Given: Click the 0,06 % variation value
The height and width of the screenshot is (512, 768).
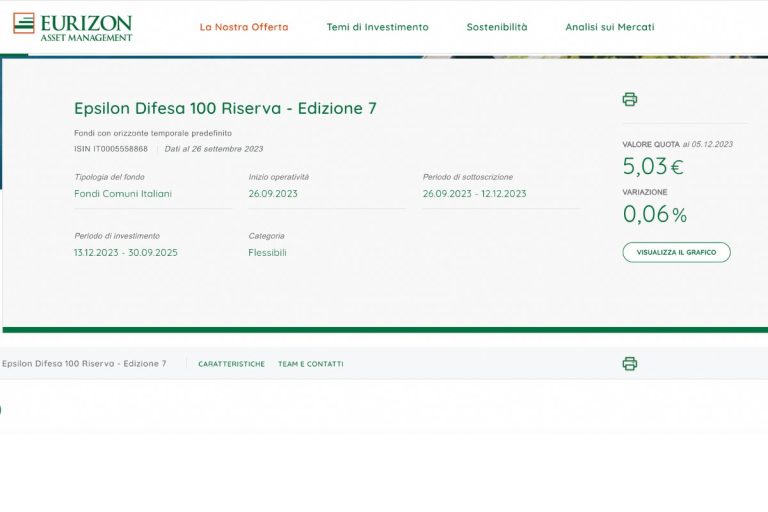Looking at the screenshot, I should (x=655, y=214).
